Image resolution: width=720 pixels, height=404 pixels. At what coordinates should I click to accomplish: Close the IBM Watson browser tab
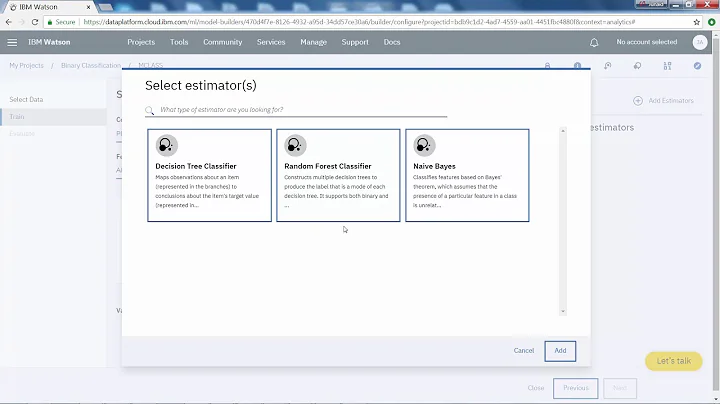[x=89, y=7]
